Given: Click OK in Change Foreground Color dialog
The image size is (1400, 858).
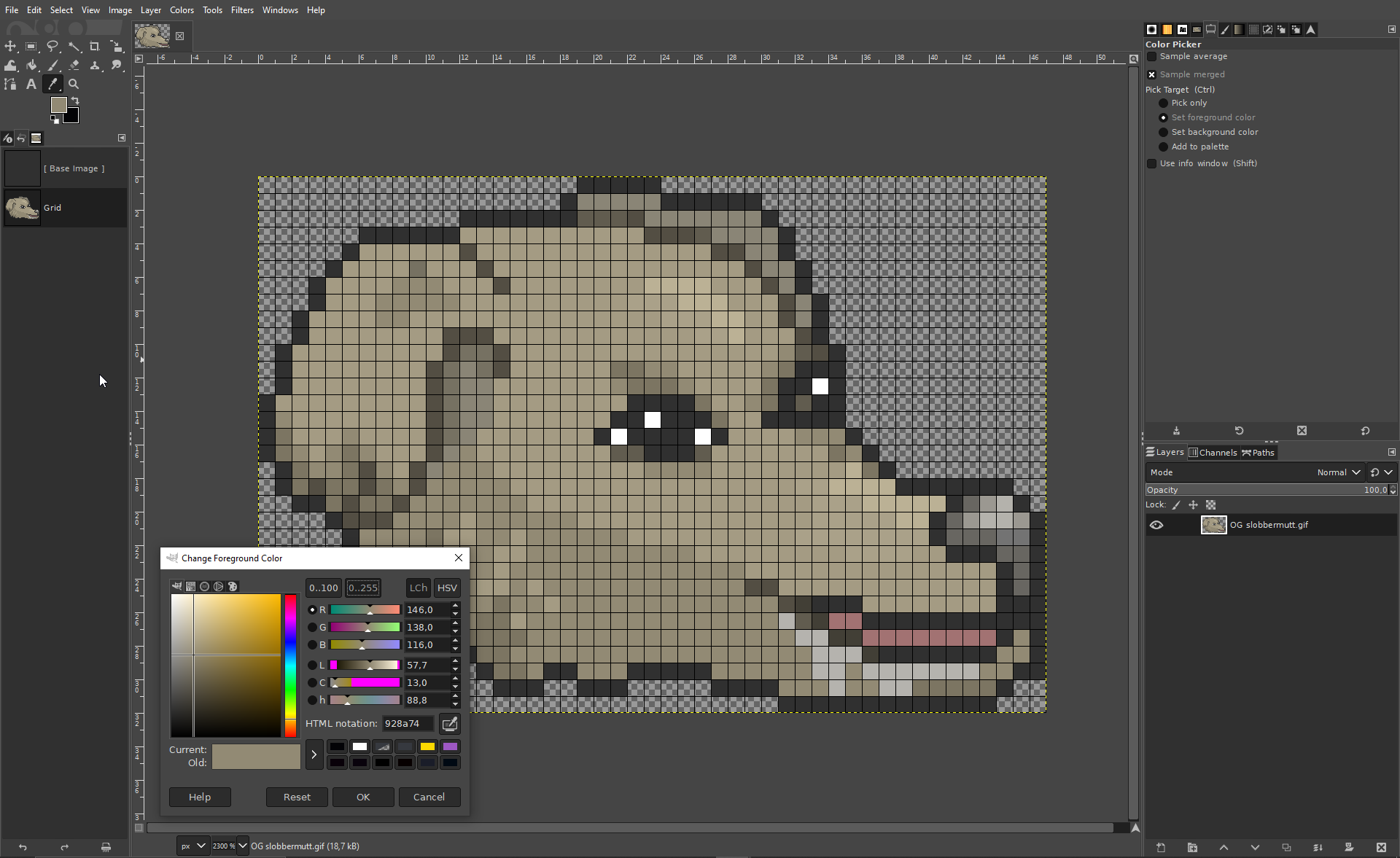Looking at the screenshot, I should coord(363,797).
